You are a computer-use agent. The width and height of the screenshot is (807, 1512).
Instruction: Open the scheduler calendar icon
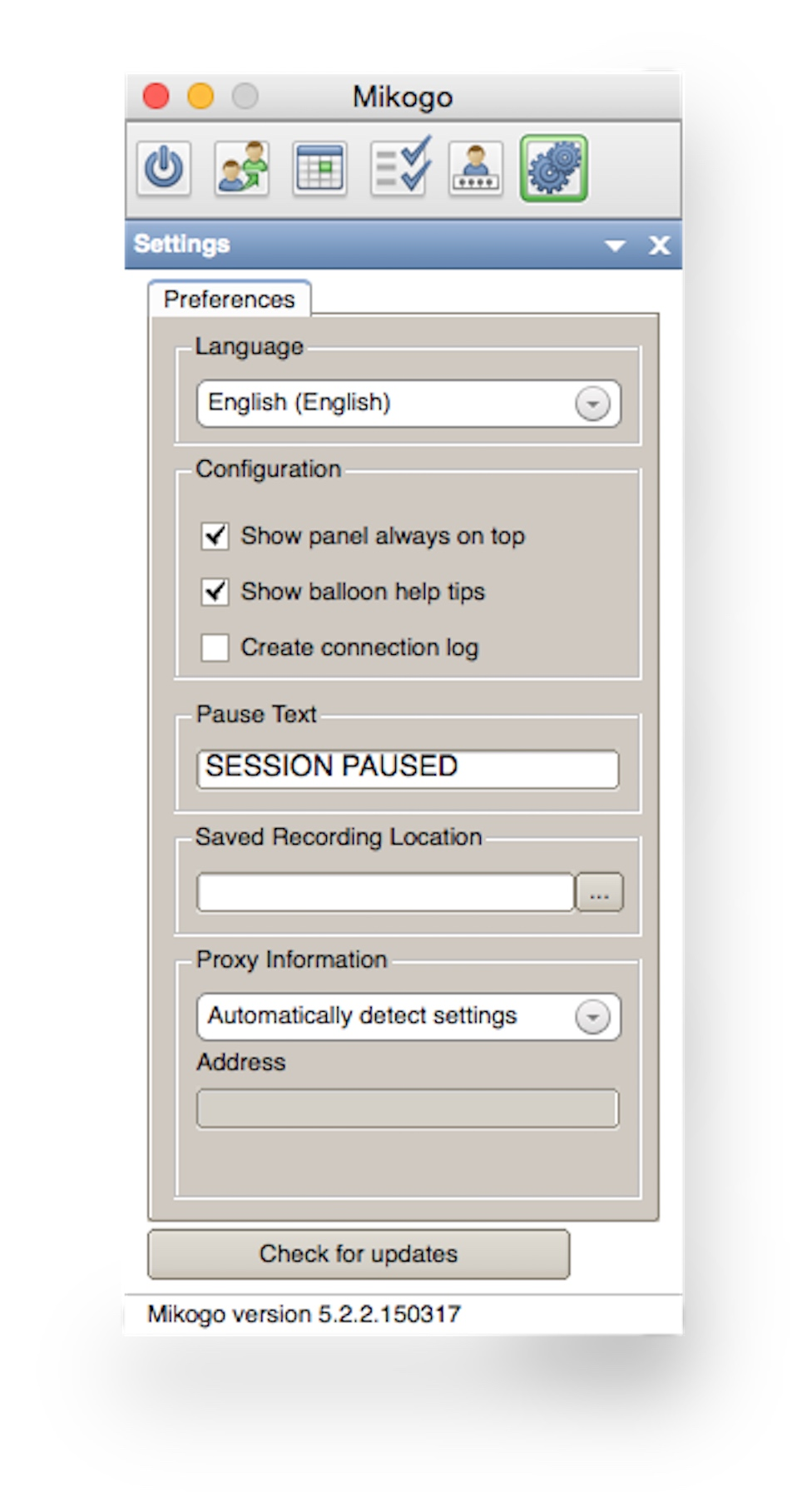point(319,169)
